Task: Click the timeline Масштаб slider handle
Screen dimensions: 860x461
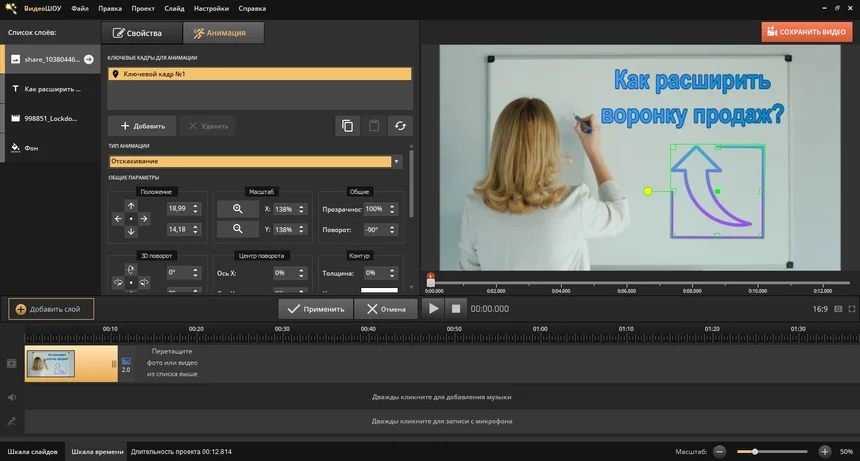Action: 755,452
